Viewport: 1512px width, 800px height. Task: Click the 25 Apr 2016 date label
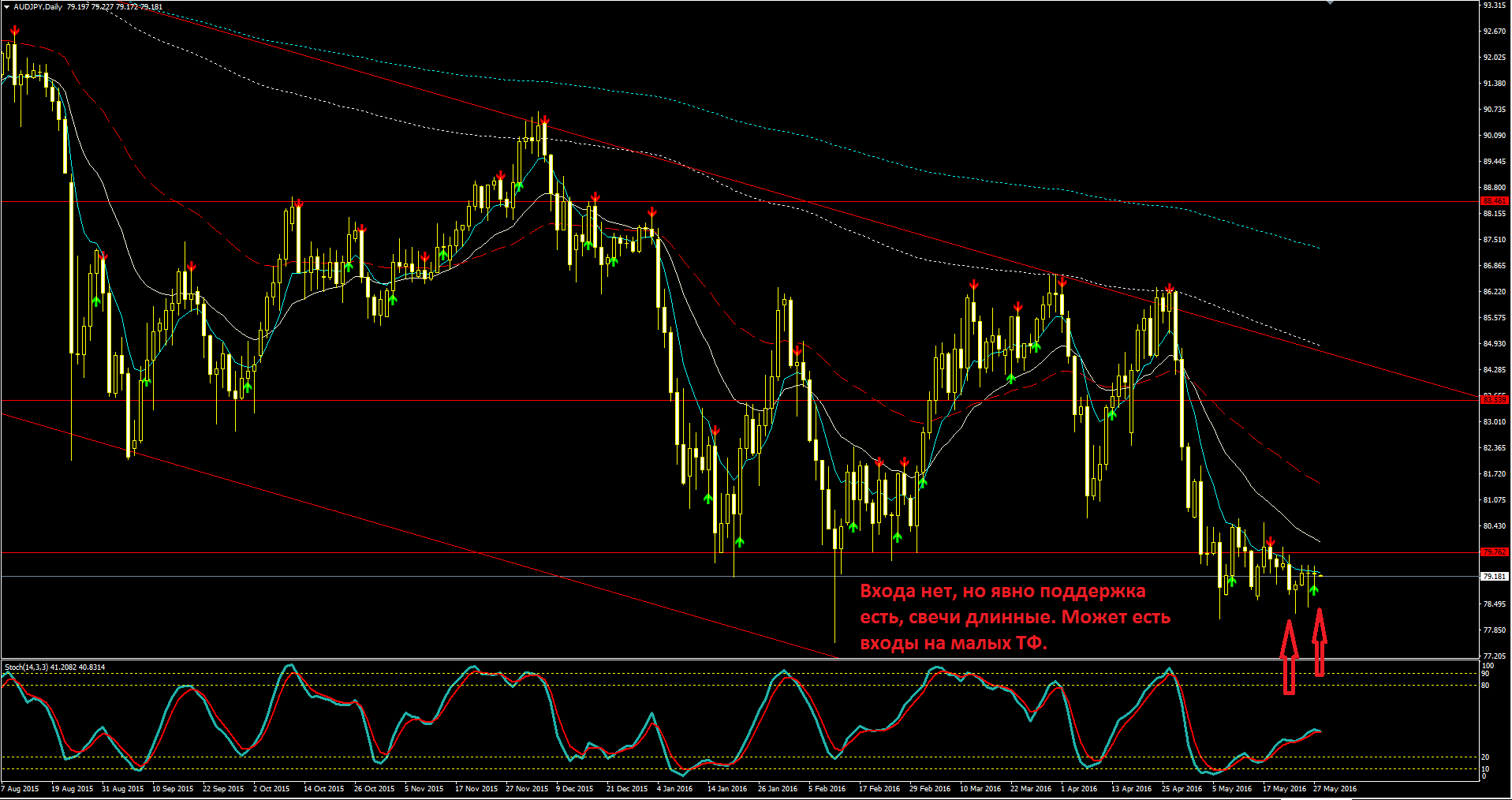coord(1182,789)
